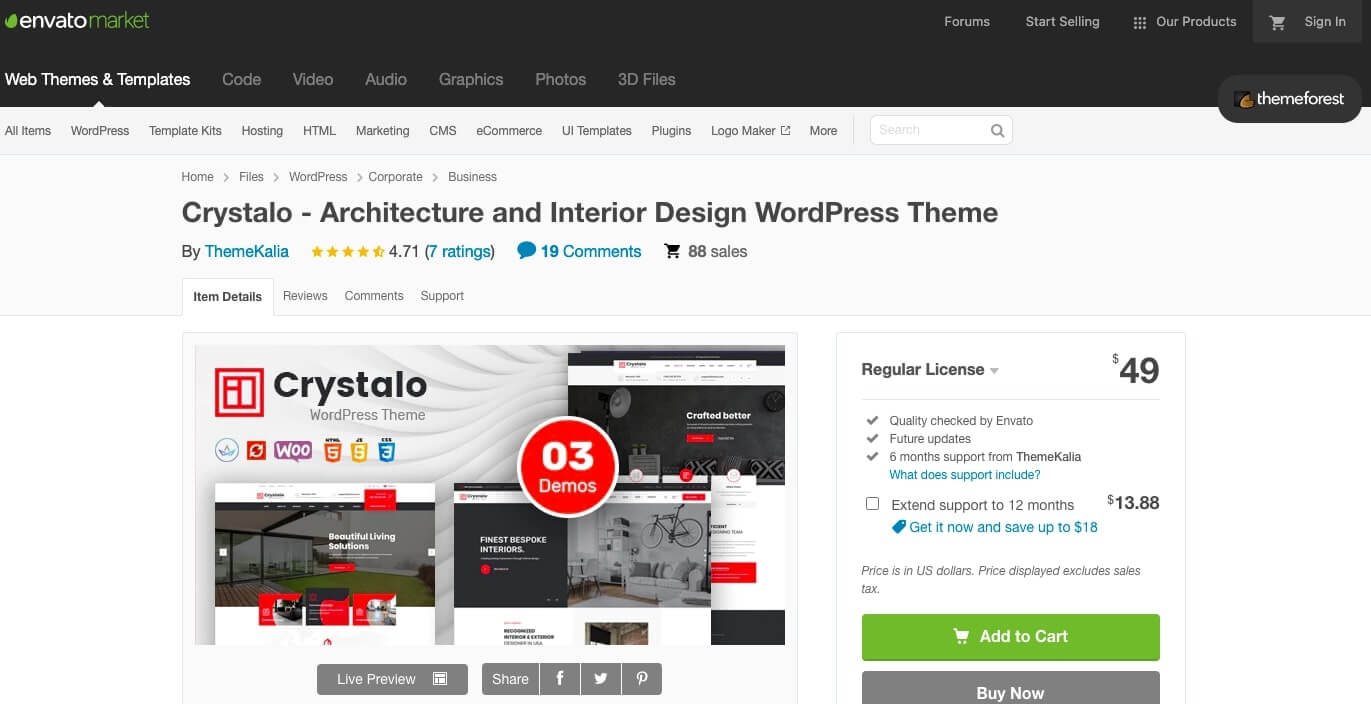Focus the Search input field

point(929,130)
